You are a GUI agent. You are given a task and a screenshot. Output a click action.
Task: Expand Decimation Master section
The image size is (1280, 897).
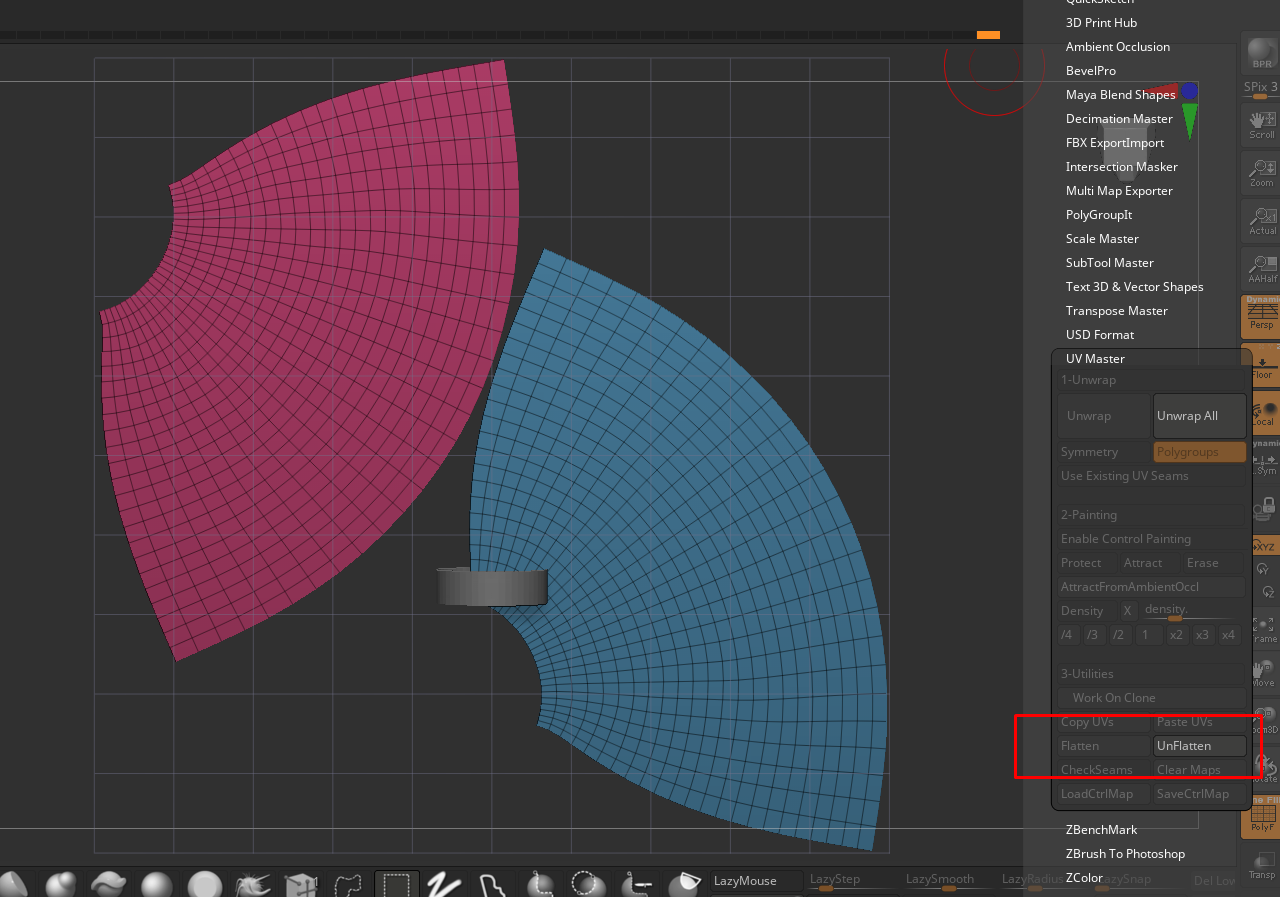pos(1119,119)
